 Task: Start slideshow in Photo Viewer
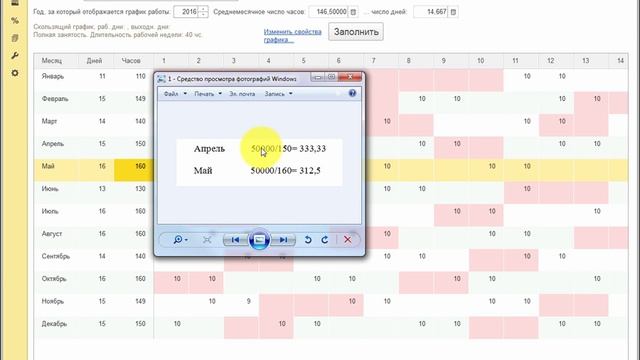pyautogui.click(x=259, y=240)
